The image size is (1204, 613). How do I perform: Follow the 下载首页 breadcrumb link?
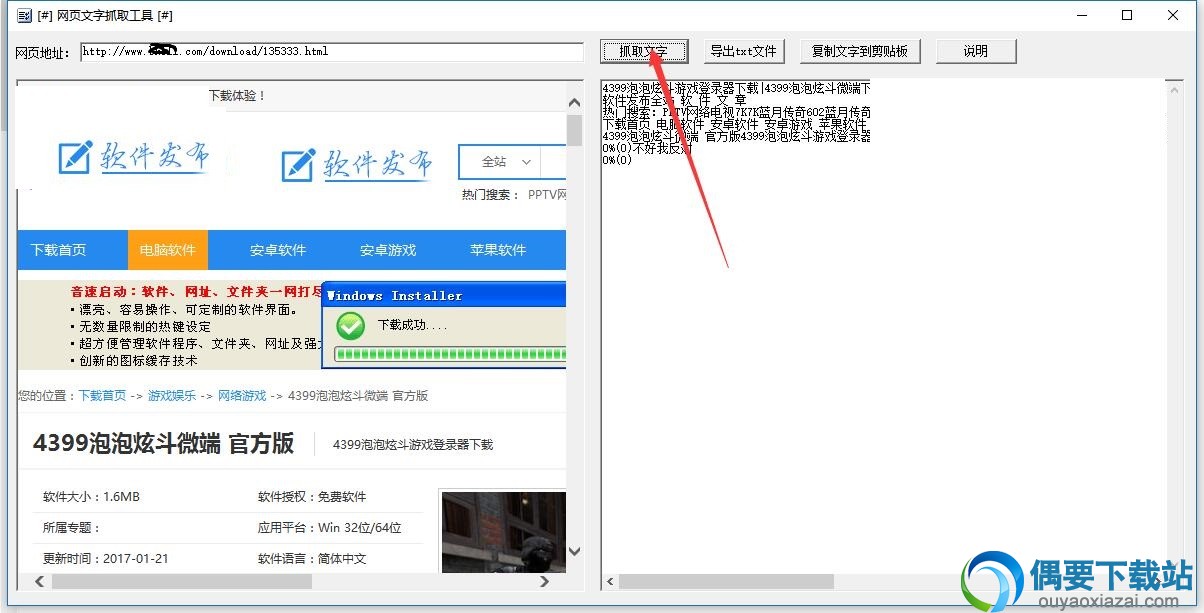(103, 396)
